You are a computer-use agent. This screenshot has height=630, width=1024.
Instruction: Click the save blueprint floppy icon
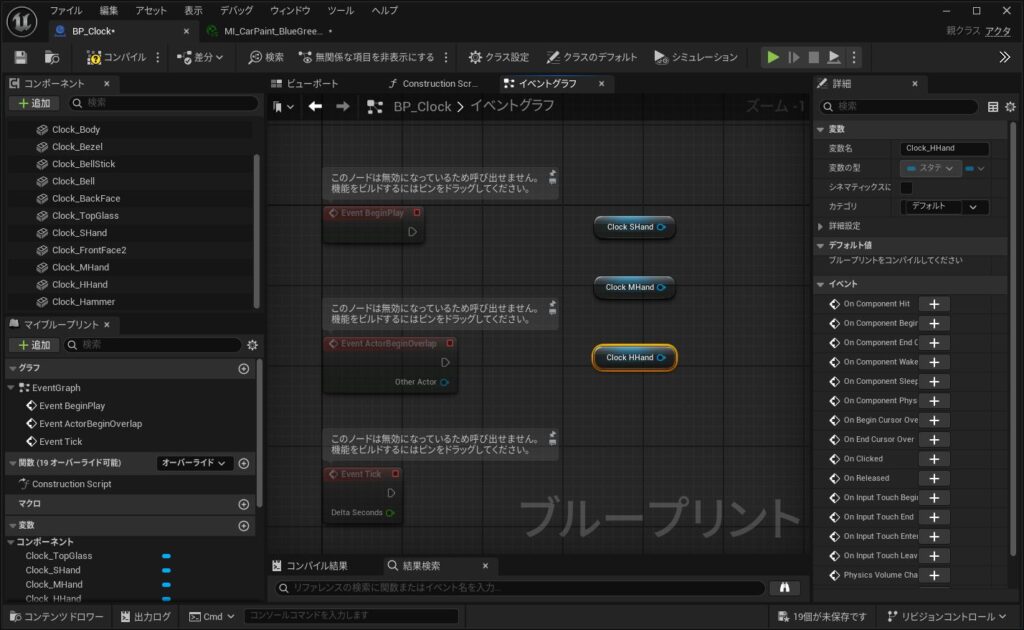tap(22, 57)
